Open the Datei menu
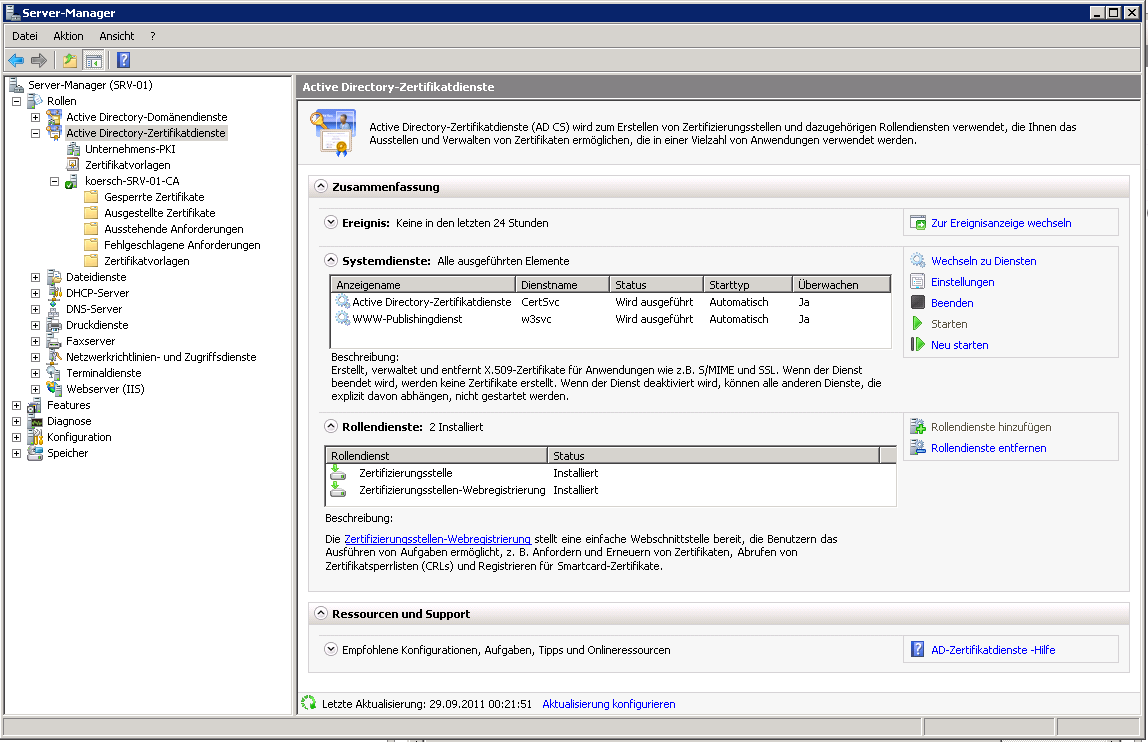 [x=25, y=36]
